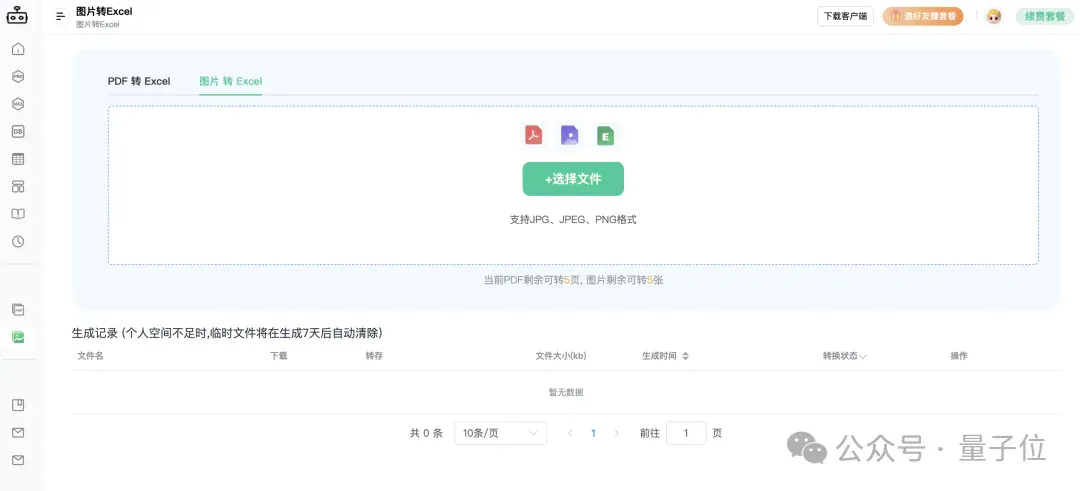Open the DB database sidebar icon
Viewport: 1080px width, 491px height.
point(18,132)
